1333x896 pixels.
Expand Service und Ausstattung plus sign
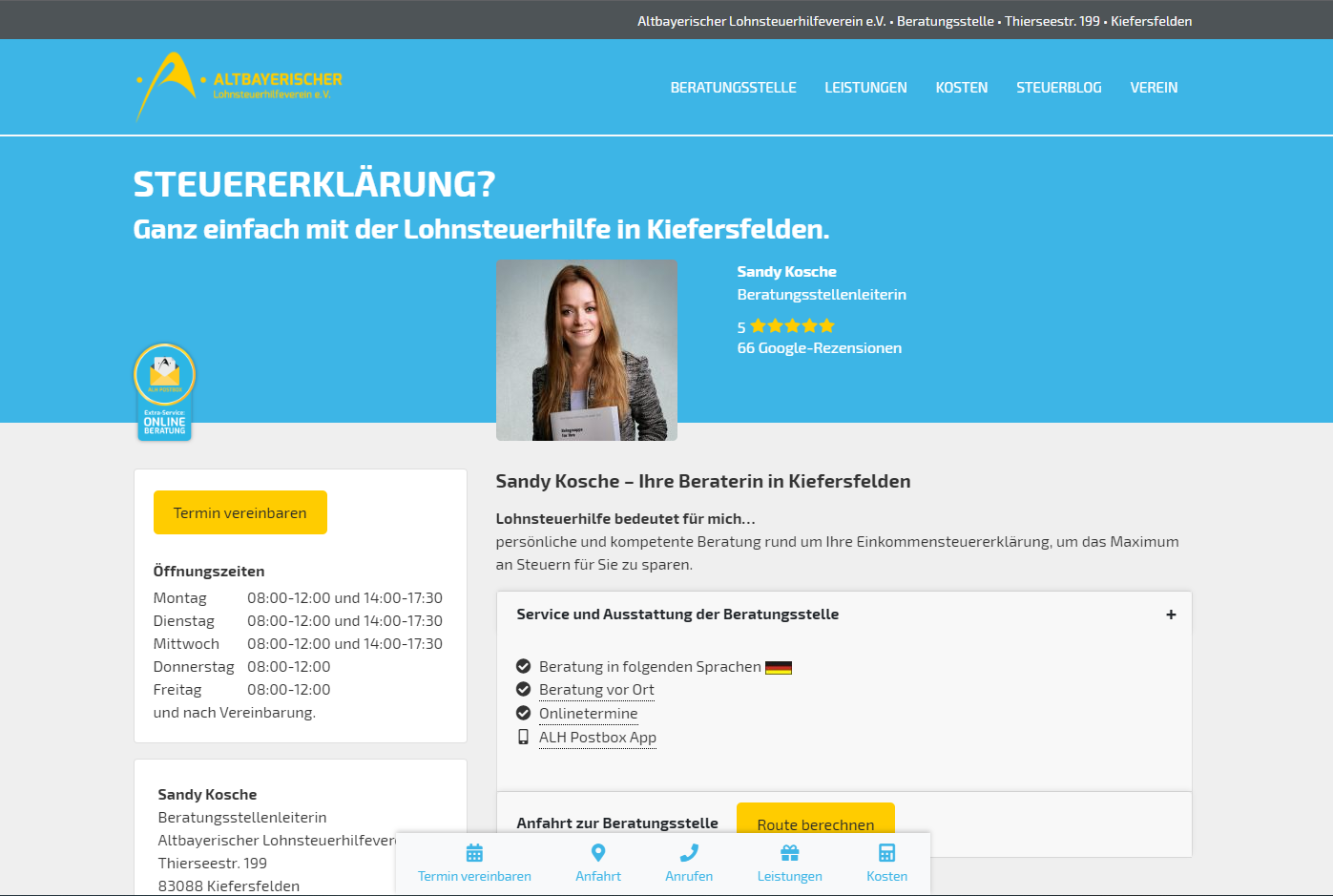coord(1171,615)
